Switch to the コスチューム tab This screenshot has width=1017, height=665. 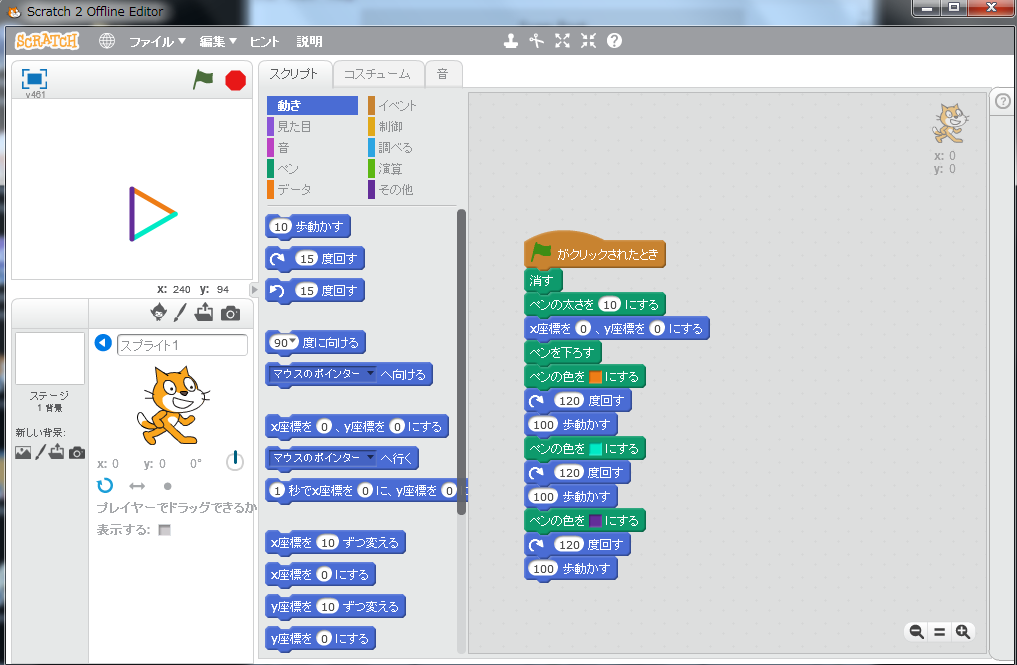[x=376, y=73]
